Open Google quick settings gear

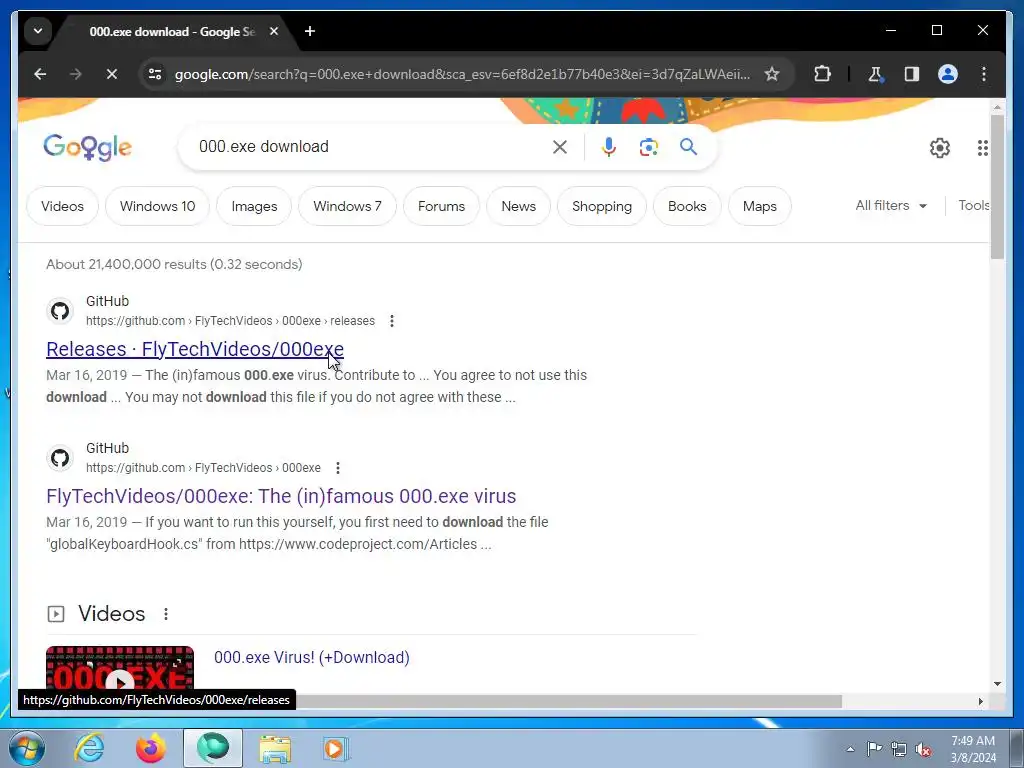[940, 148]
